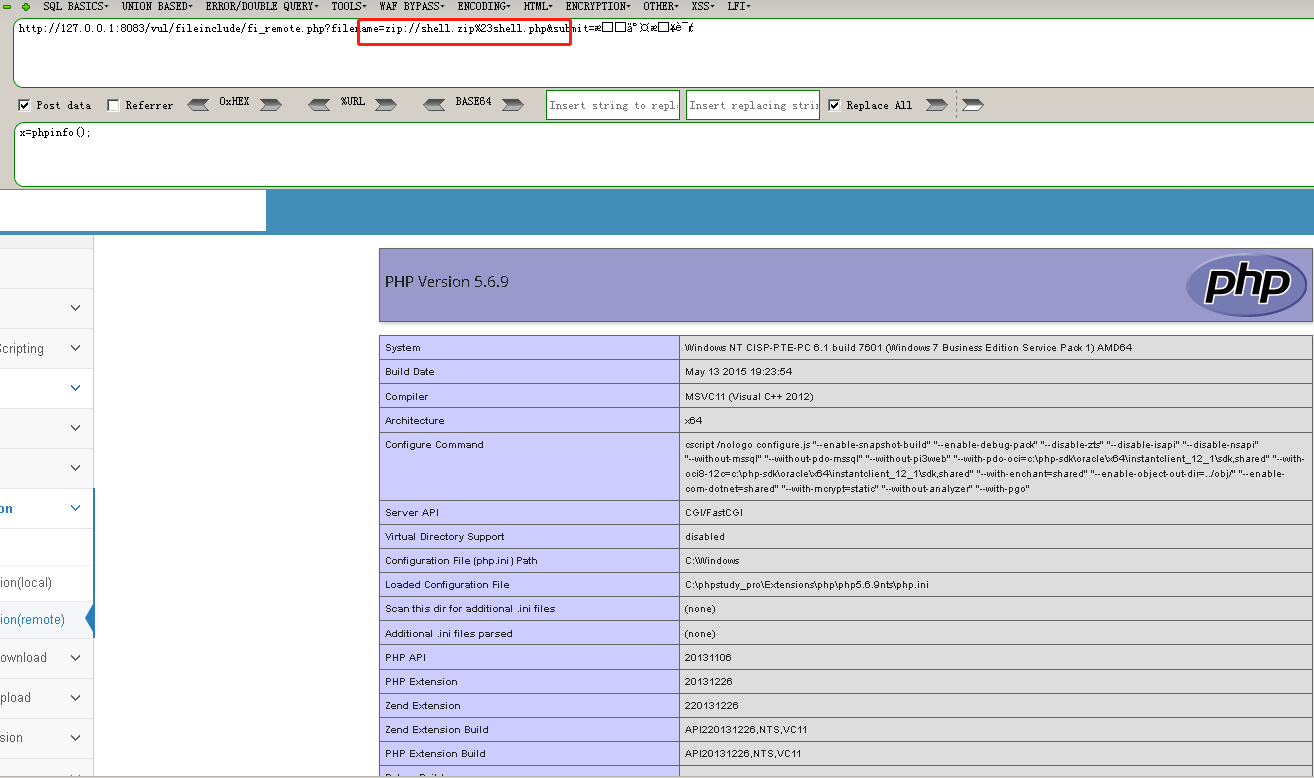Click the left arrow beside BASE64
This screenshot has width=1314, height=778.
[435, 104]
